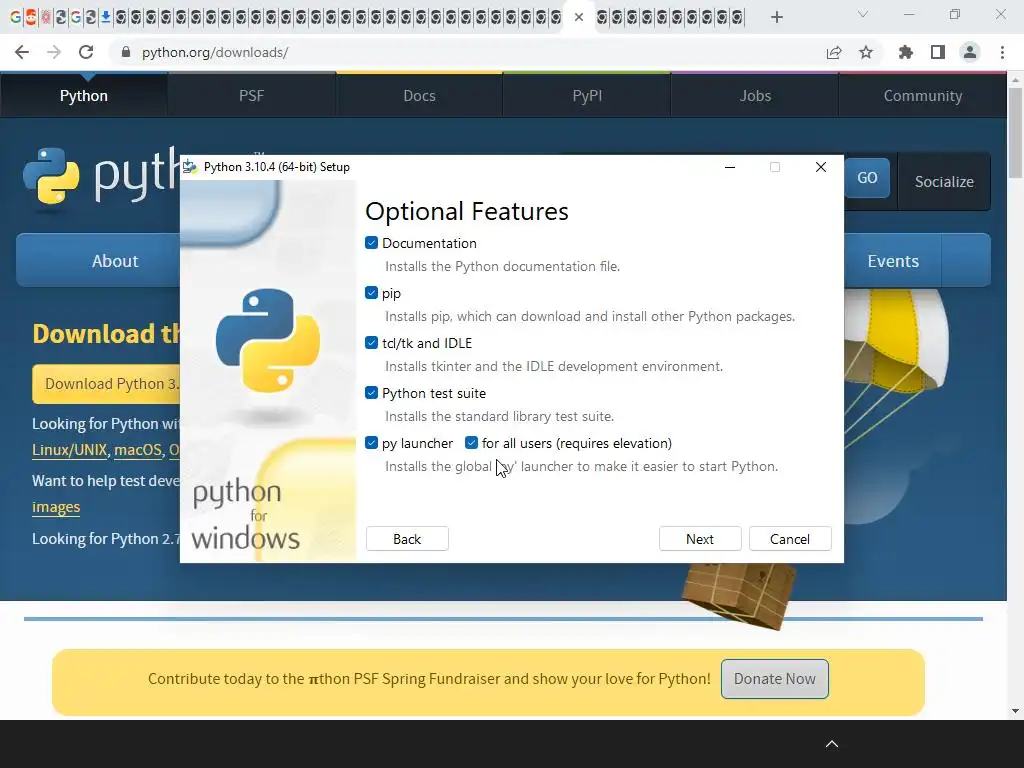
Task: Click the browser forward arrow
Action: [54, 52]
